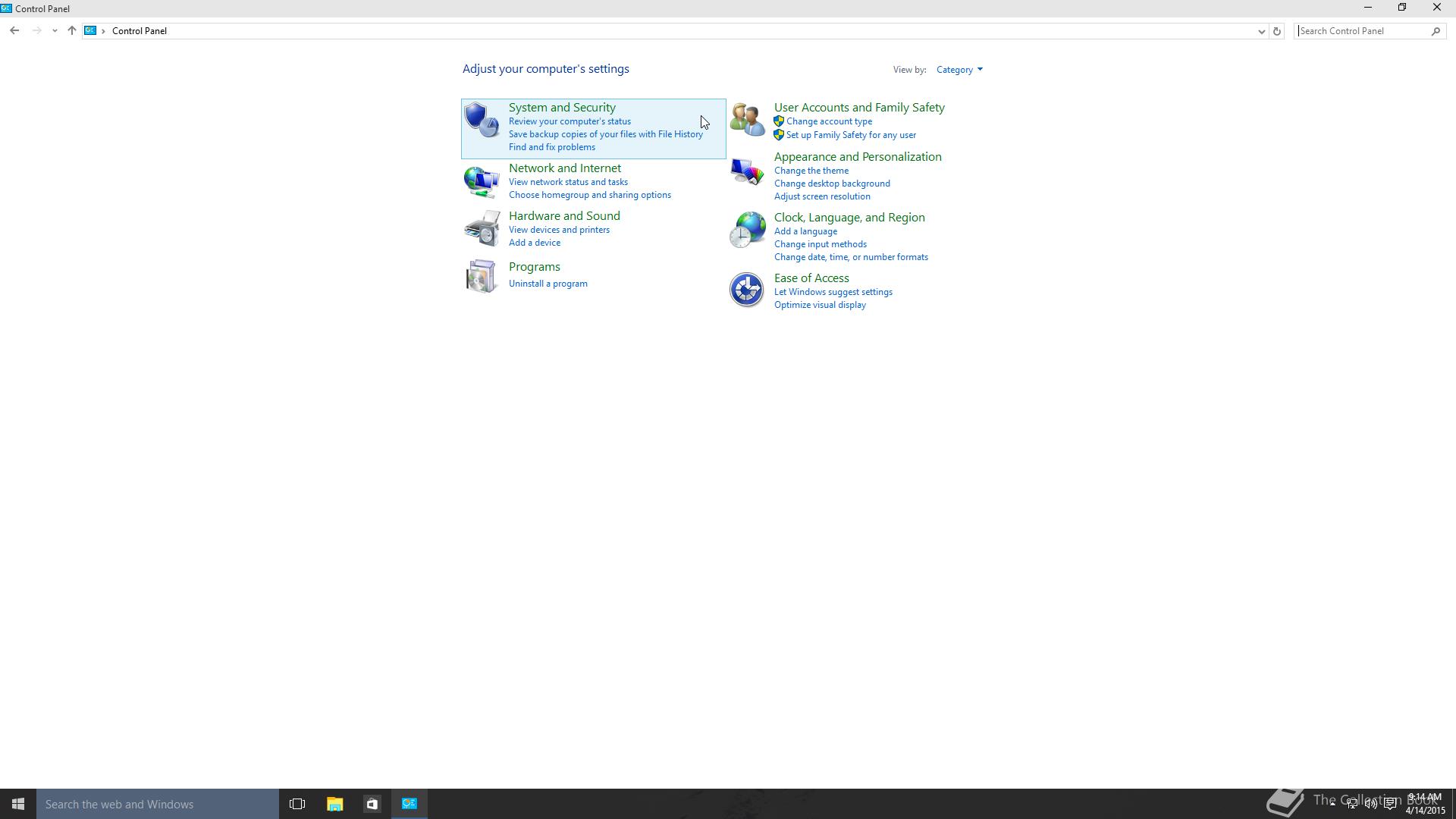The height and width of the screenshot is (819, 1456).
Task: Click Uninstall a program
Action: (x=548, y=284)
